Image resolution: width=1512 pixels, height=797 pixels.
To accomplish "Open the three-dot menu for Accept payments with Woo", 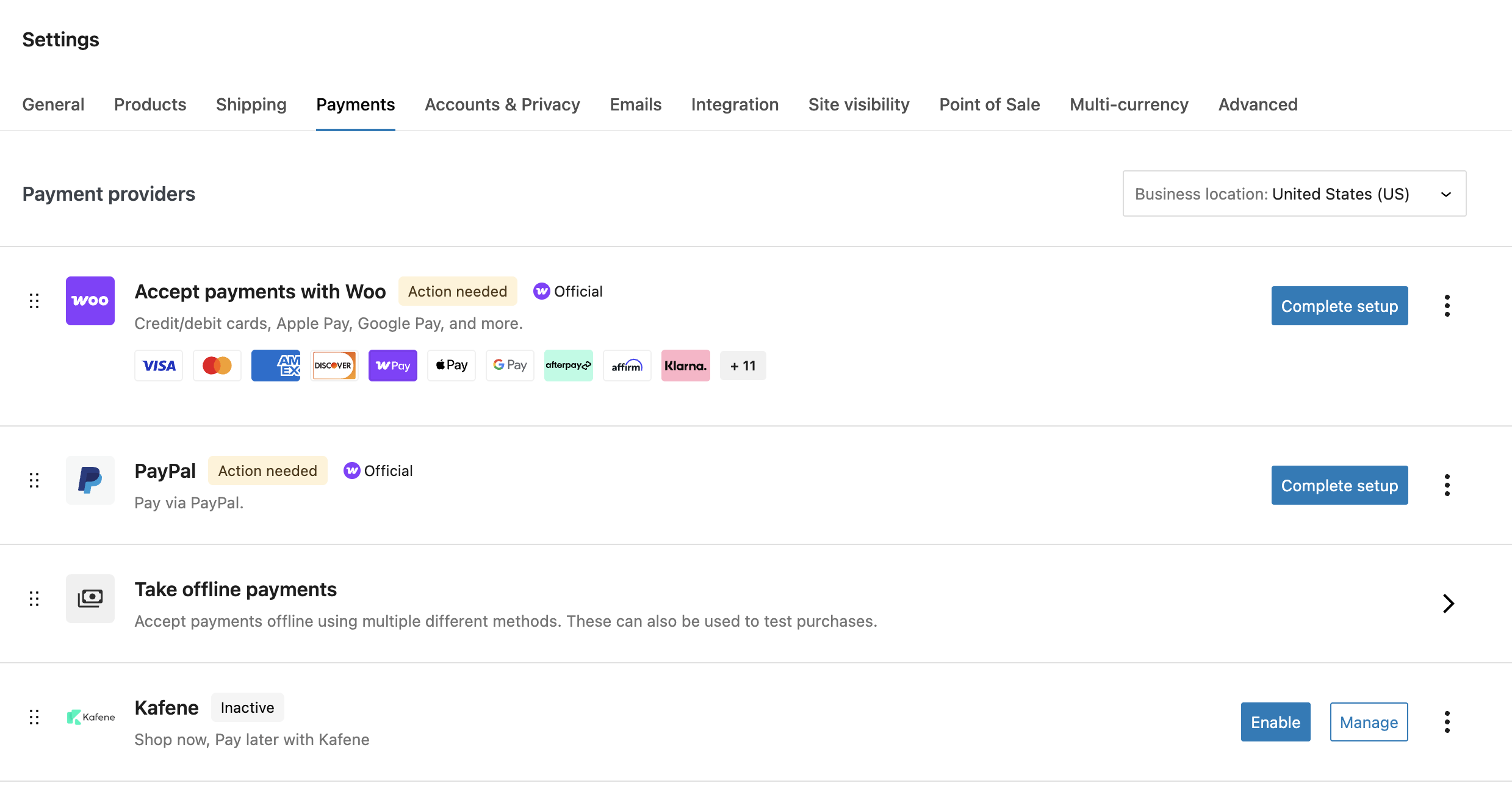I will (1447, 306).
